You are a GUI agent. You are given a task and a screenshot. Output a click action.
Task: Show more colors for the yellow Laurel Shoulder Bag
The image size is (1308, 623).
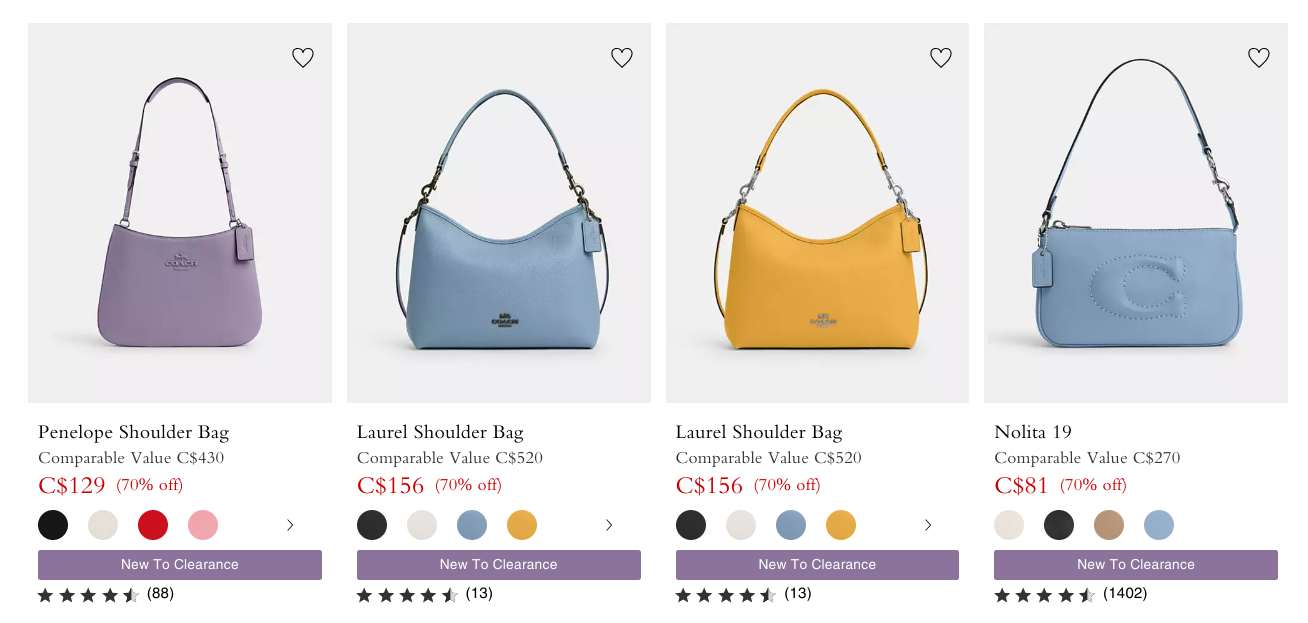tap(927, 524)
